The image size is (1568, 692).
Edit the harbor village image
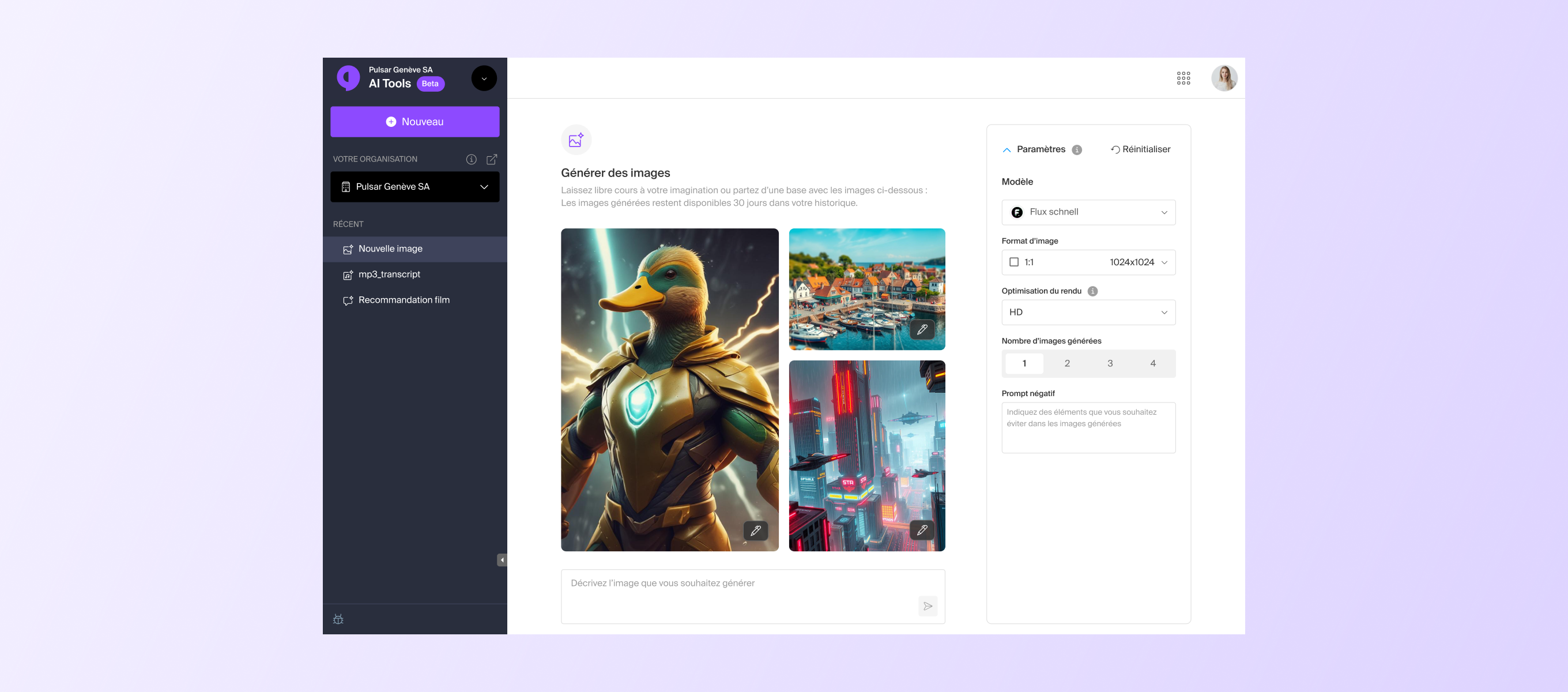click(x=922, y=329)
